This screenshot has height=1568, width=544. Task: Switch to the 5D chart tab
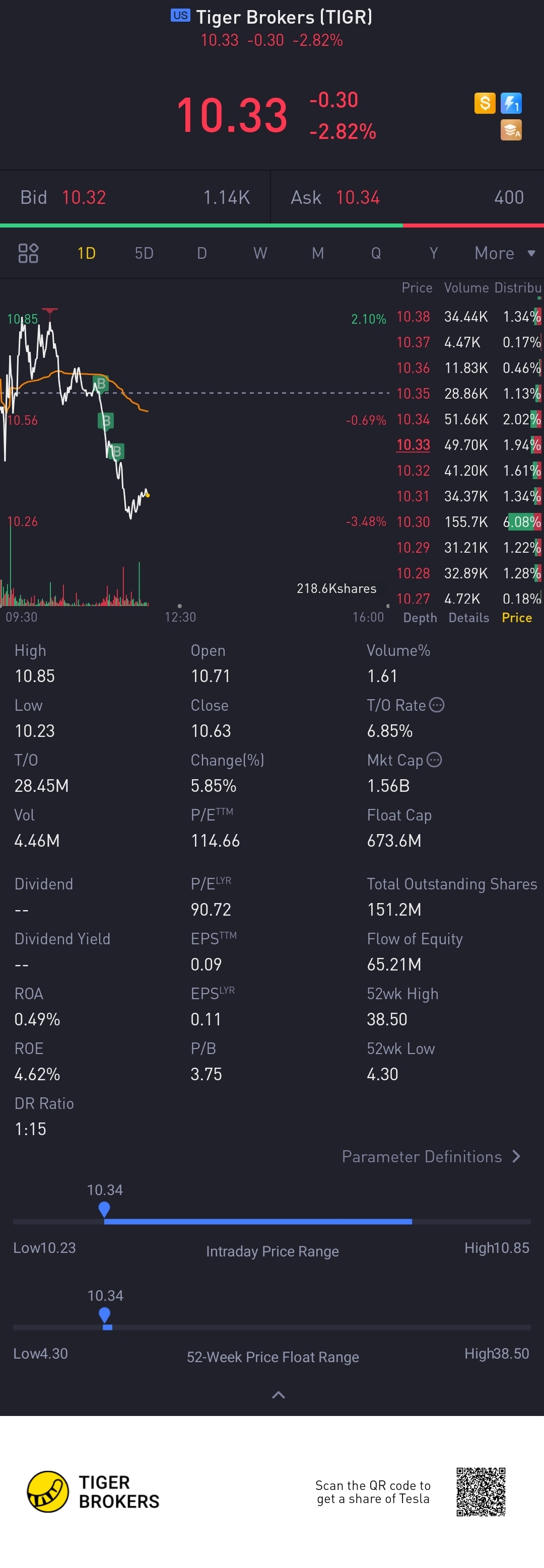click(x=145, y=253)
